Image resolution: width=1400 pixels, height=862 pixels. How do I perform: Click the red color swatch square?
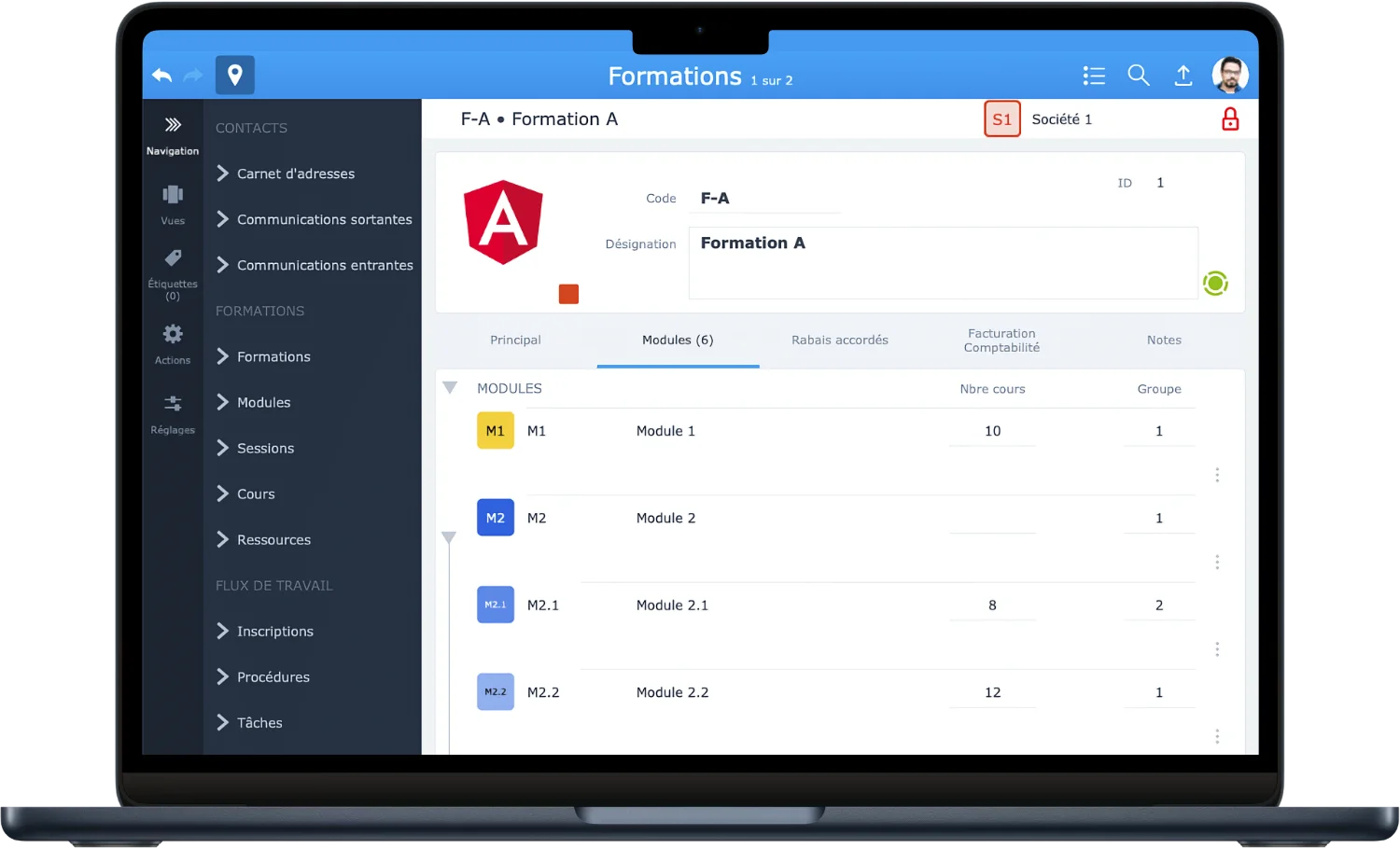(x=568, y=294)
